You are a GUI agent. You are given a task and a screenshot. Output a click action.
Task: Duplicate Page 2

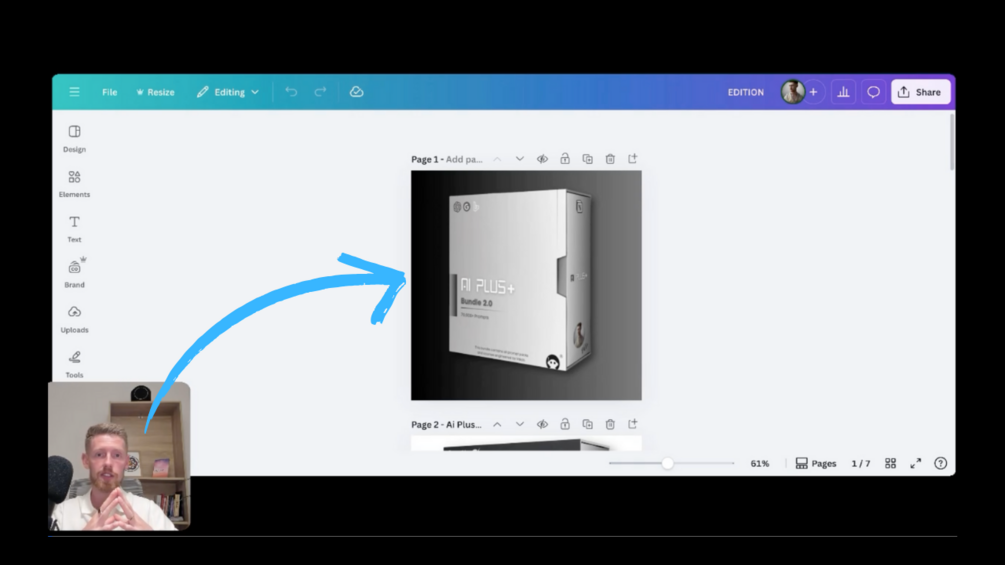pos(587,424)
